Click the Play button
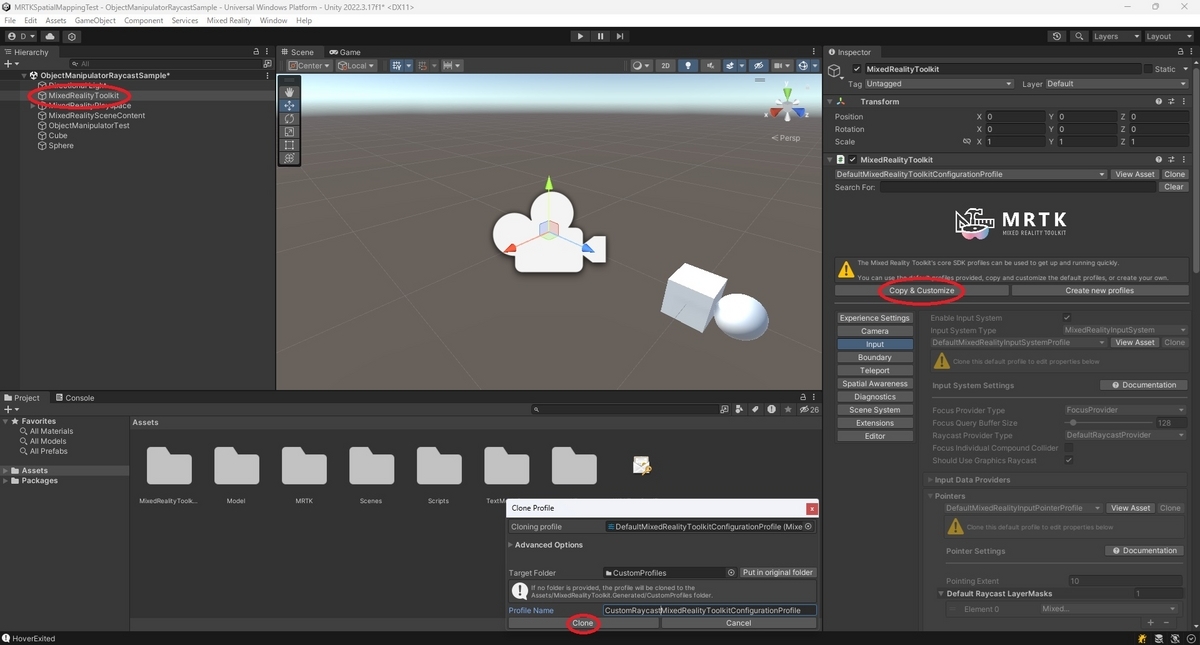This screenshot has height=645, width=1200. tap(580, 36)
